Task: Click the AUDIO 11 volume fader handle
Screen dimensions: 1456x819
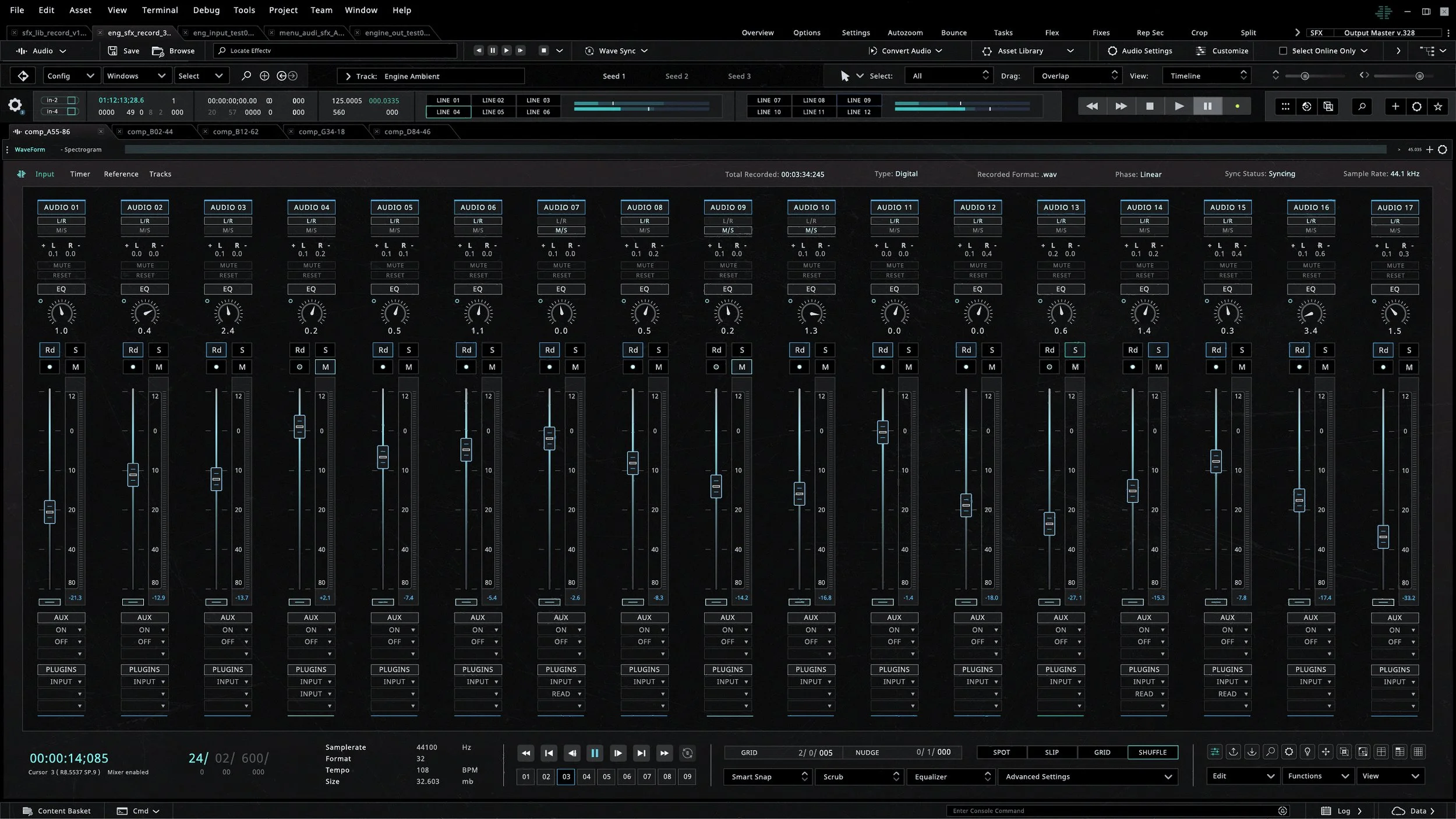Action: 882,432
